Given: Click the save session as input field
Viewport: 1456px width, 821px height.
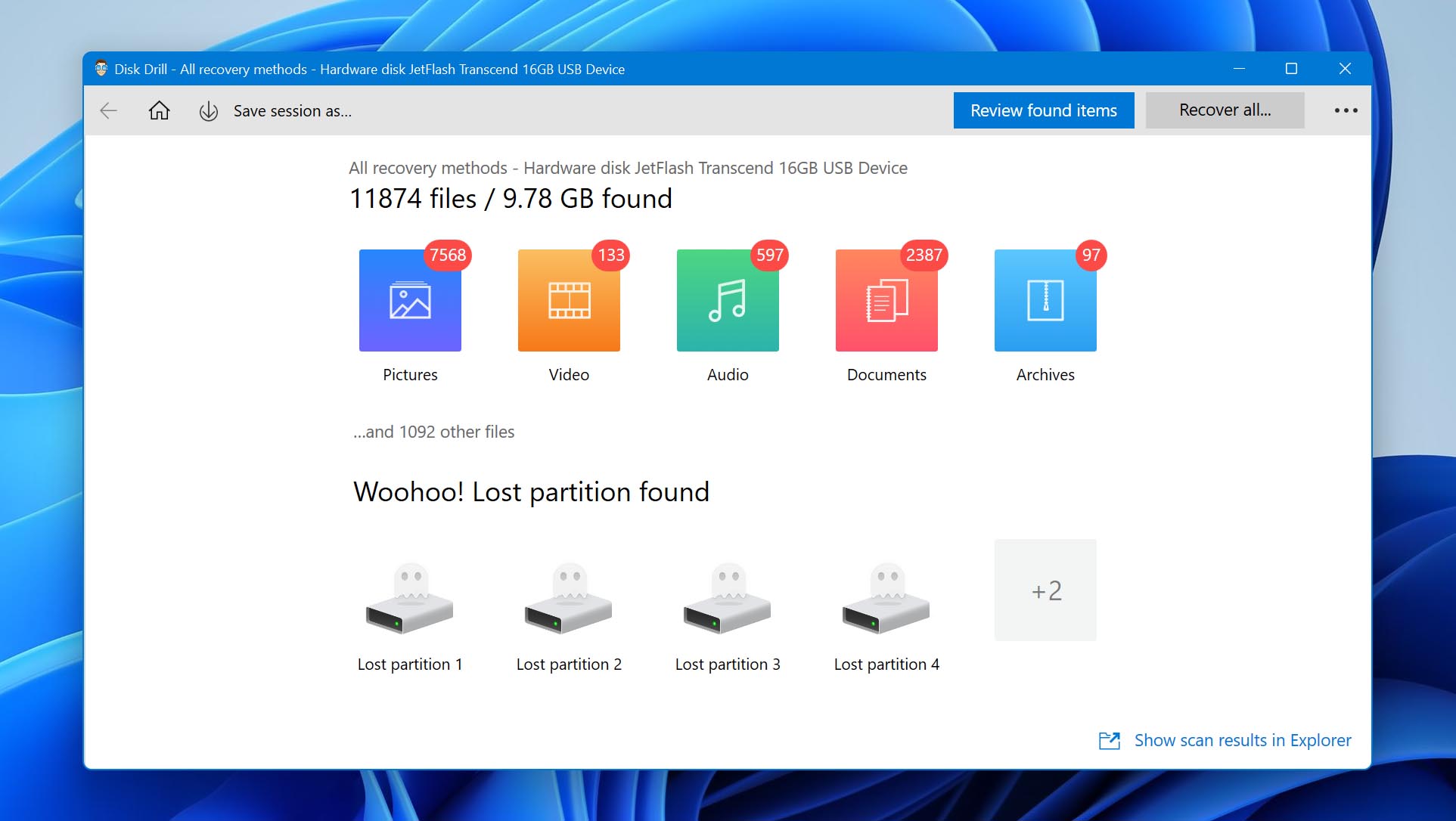Looking at the screenshot, I should pyautogui.click(x=292, y=110).
